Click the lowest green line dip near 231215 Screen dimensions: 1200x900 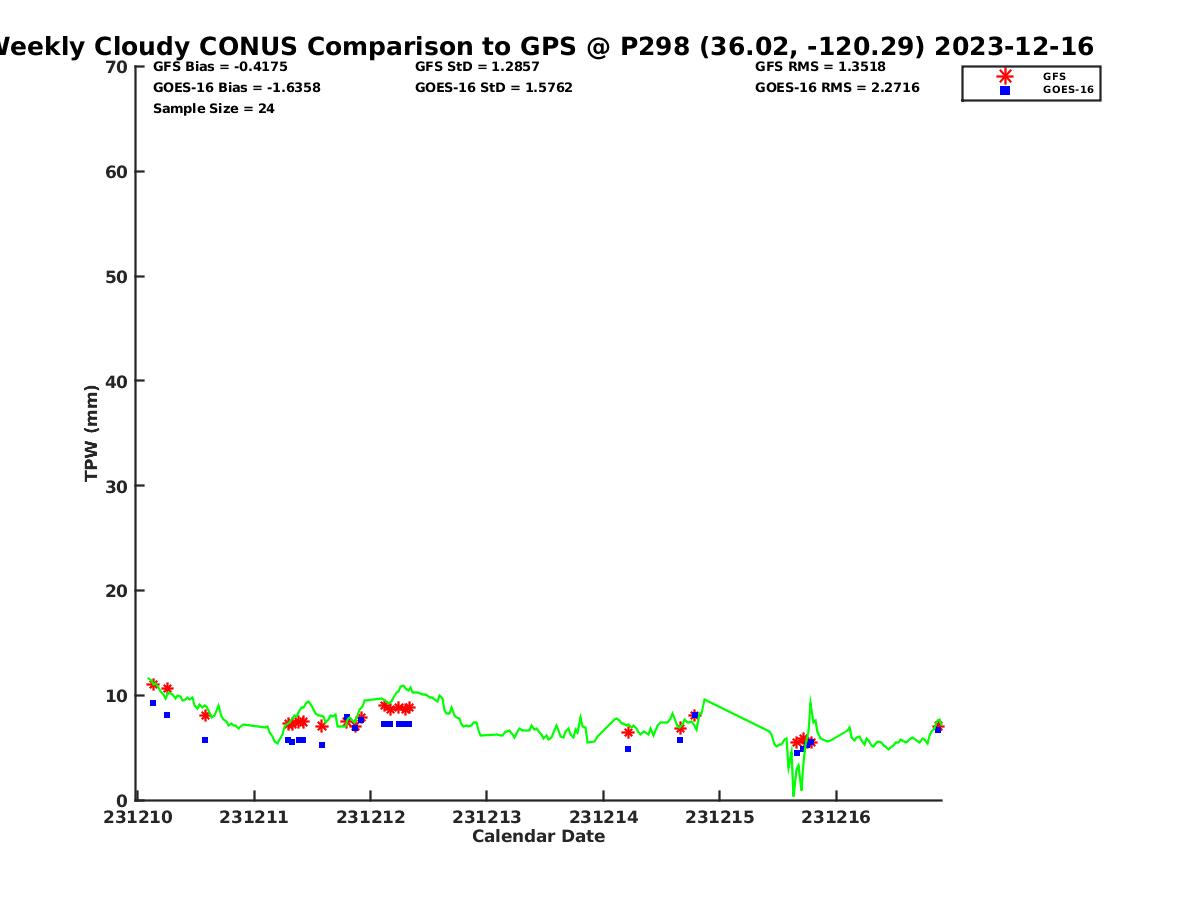point(793,795)
